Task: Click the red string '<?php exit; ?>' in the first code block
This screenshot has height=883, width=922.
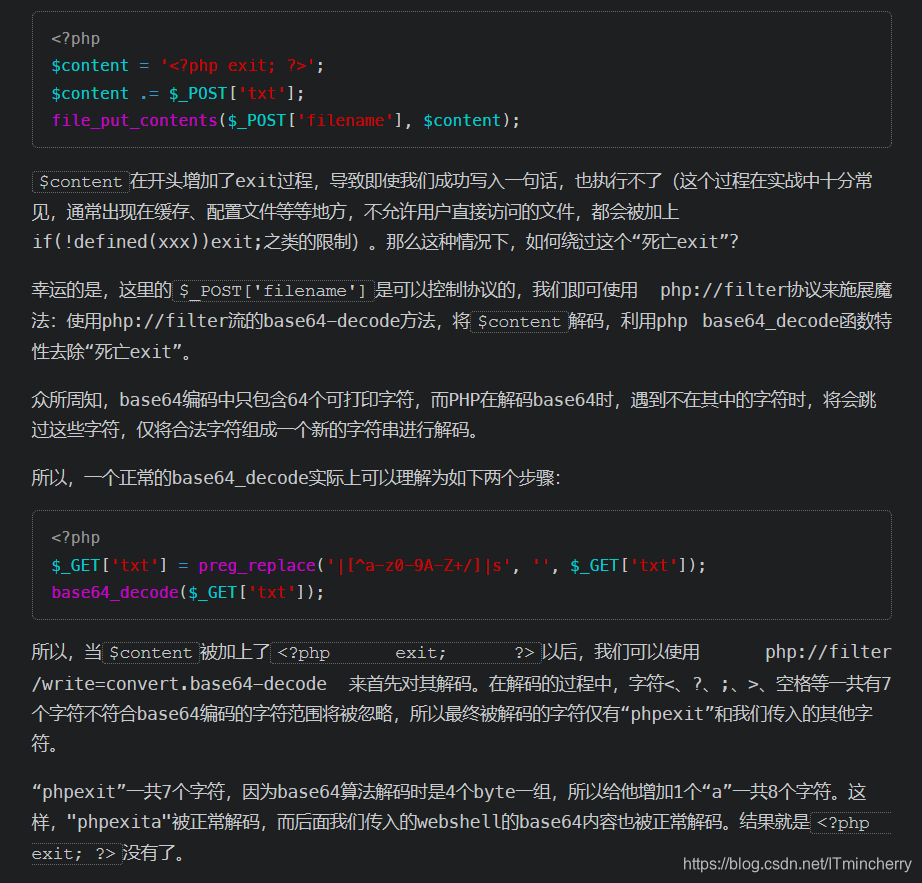Action: (238, 66)
